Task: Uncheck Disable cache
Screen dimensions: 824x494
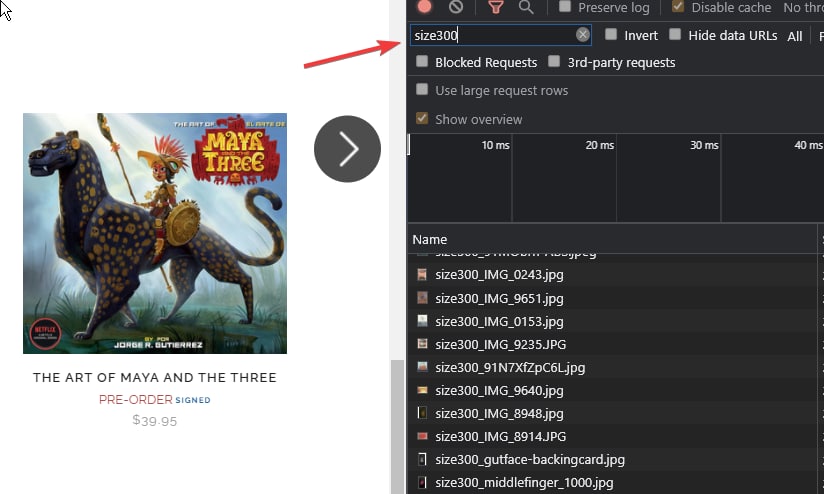Action: (x=678, y=7)
